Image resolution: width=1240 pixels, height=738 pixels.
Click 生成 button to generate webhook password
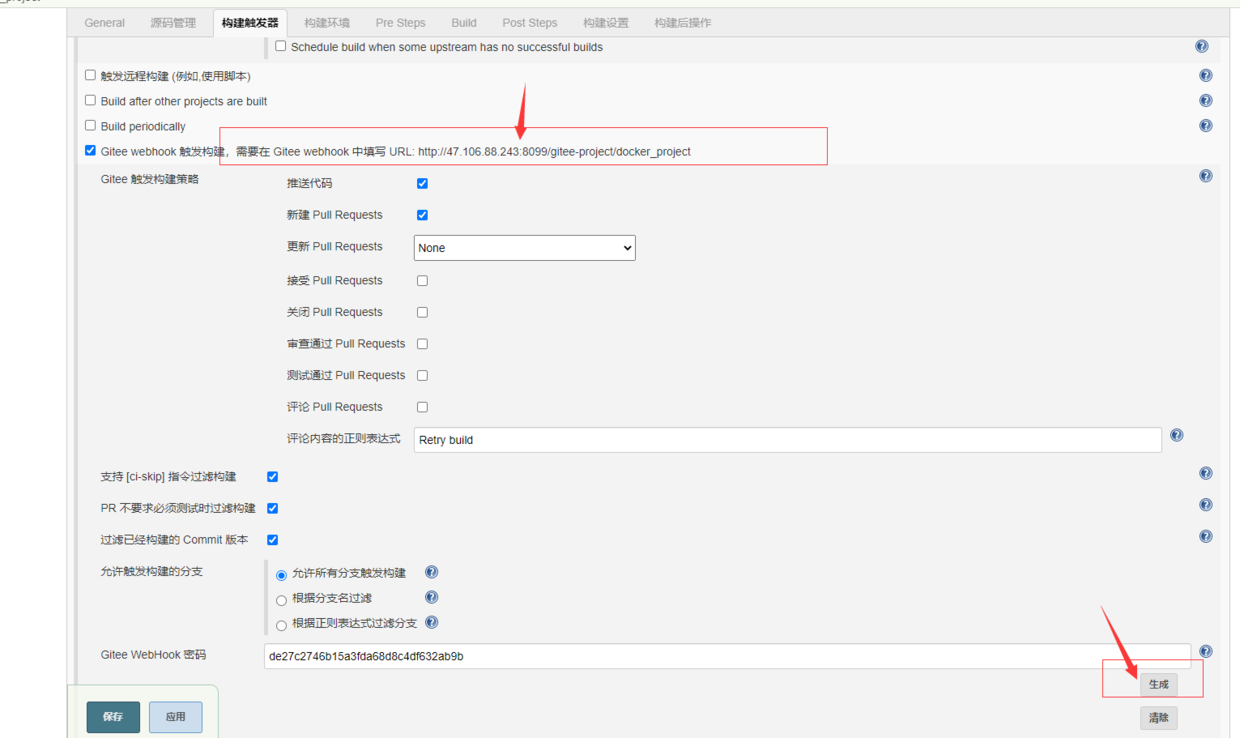click(1159, 685)
